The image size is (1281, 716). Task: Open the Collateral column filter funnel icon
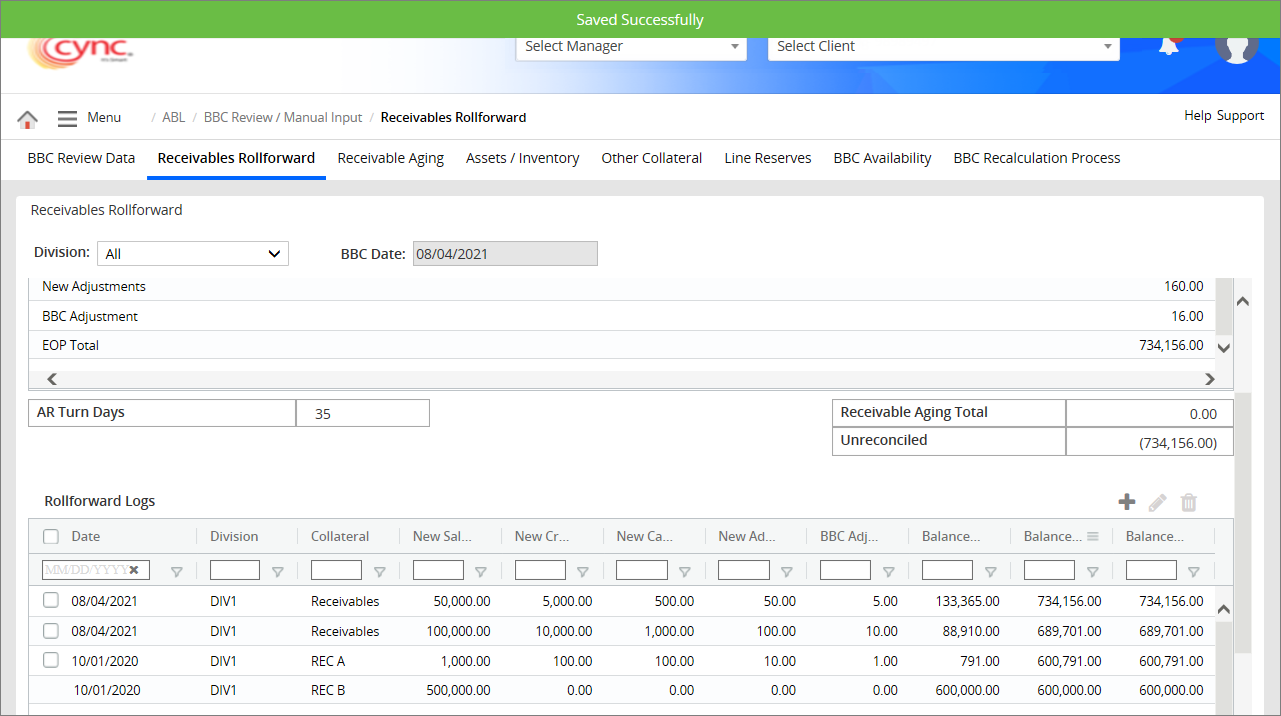pos(380,572)
